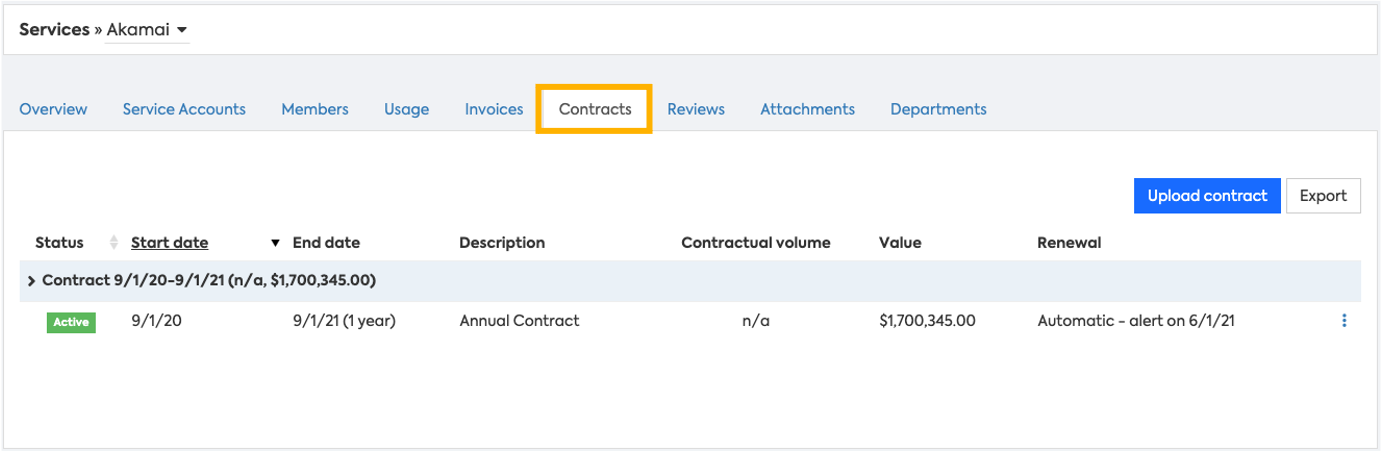The width and height of the screenshot is (1381, 452).
Task: Switch to the Reviews tab
Action: [x=696, y=109]
